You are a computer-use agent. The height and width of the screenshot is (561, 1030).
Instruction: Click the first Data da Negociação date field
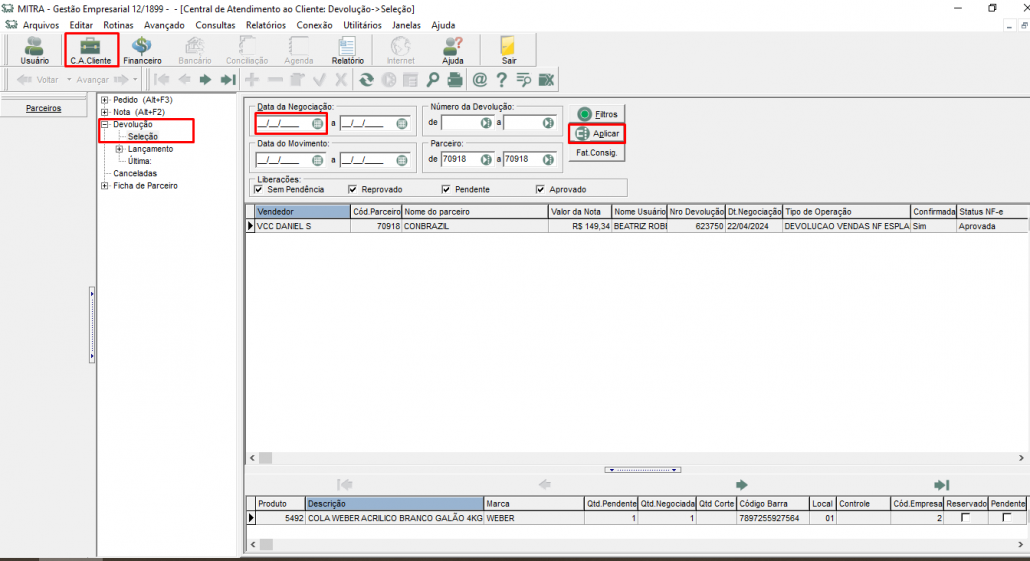pos(283,124)
